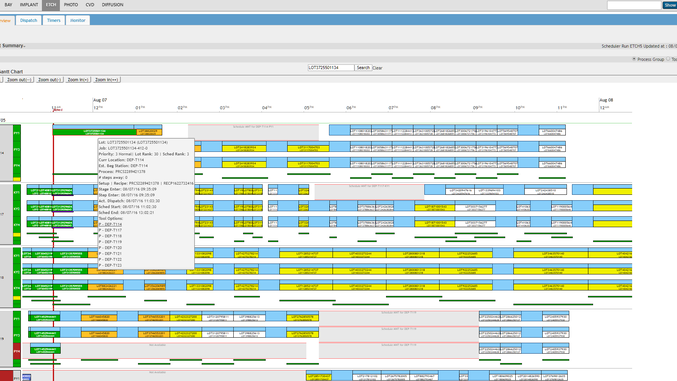Viewport: 677px width, 381px height.
Task: Click the tooltip 'Sched Start' line
Action: (127, 207)
